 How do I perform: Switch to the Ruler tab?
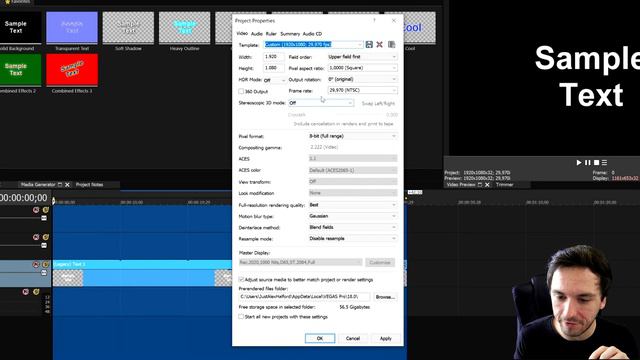[271, 34]
